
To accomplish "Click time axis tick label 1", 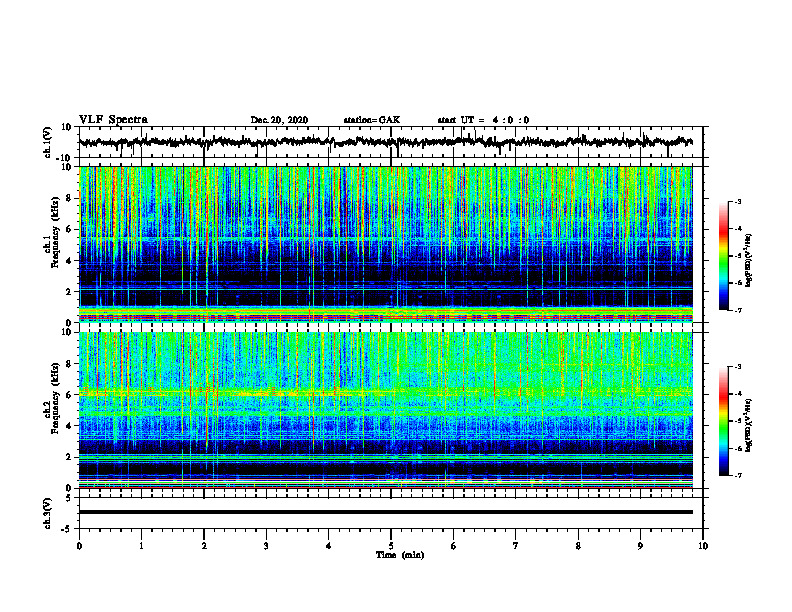I will click(141, 546).
